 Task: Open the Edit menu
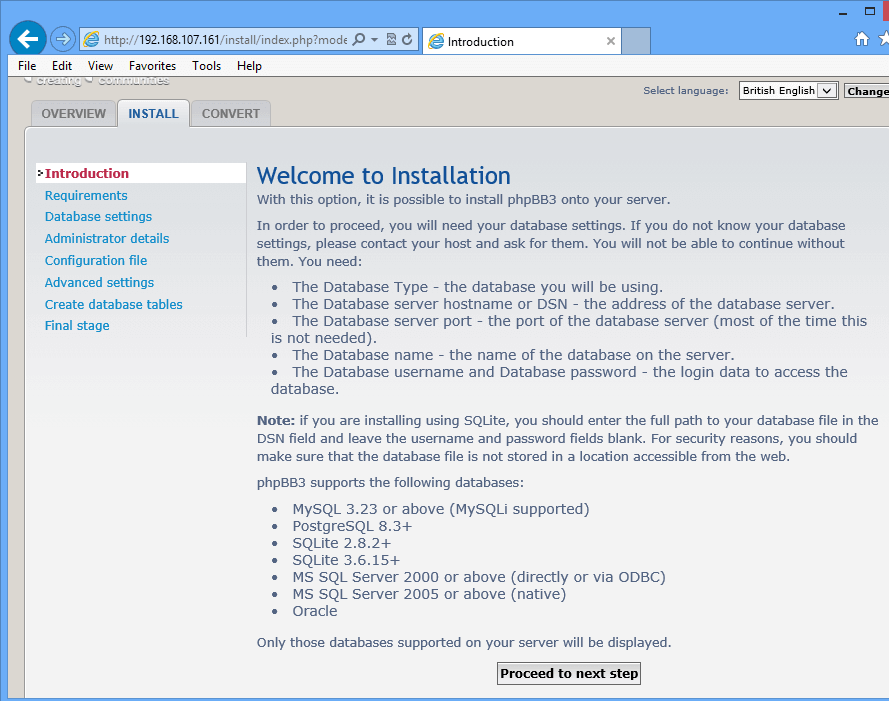(62, 66)
